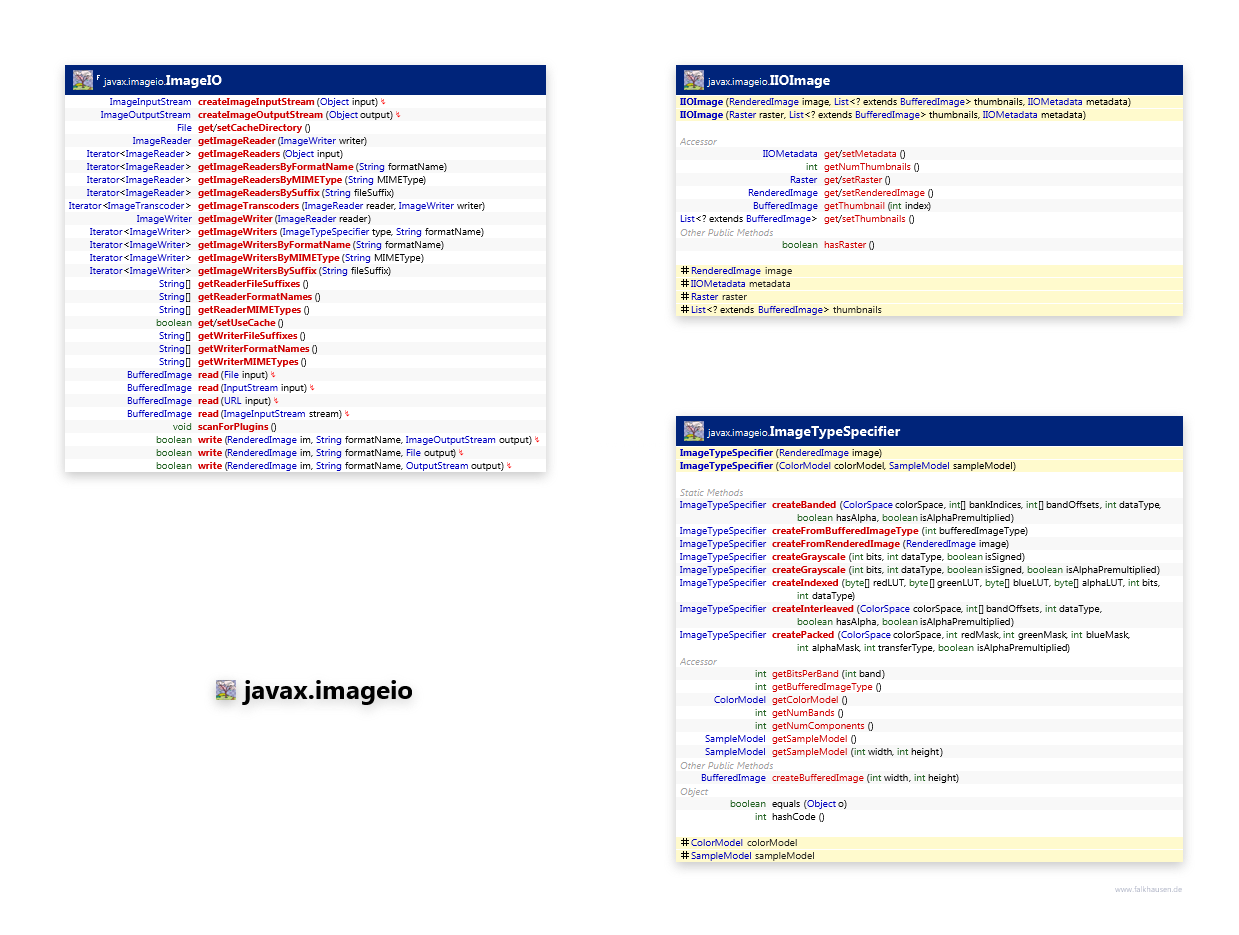Select get/setRaster method
The width and height of the screenshot is (1239, 935).
click(853, 180)
